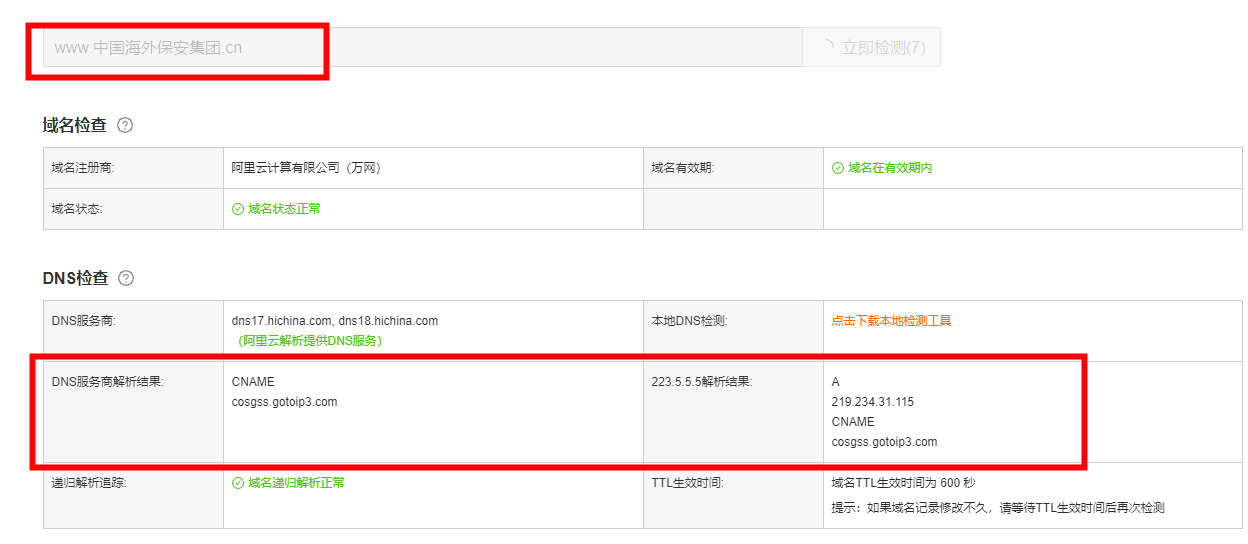Select the 域名状态正常 status text

tap(285, 209)
